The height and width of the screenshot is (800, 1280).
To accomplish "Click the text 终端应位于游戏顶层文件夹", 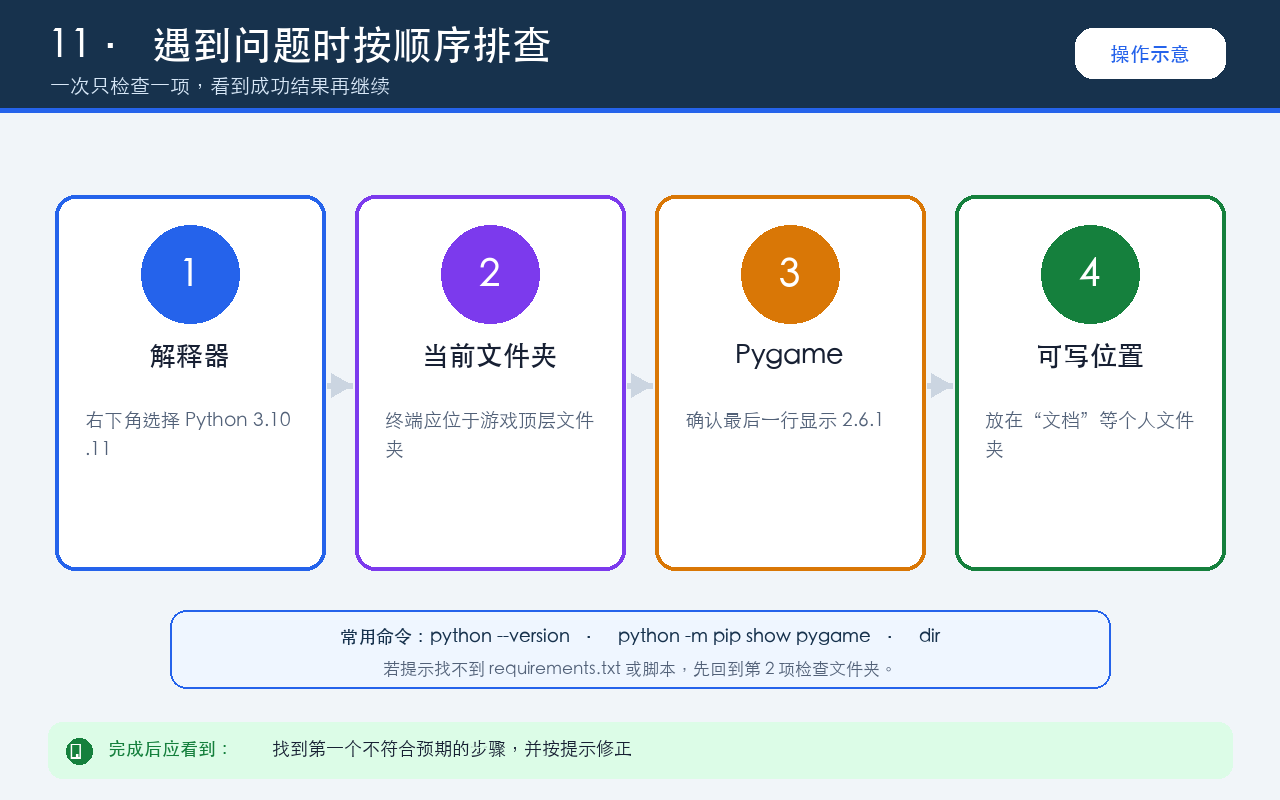I will (x=490, y=434).
